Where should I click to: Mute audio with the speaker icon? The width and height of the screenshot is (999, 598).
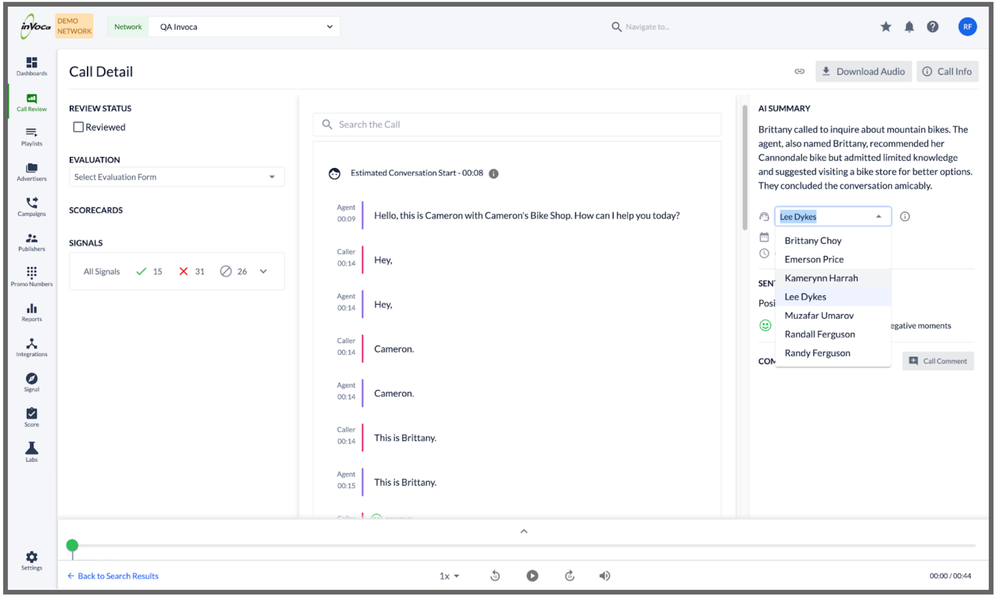(x=604, y=576)
